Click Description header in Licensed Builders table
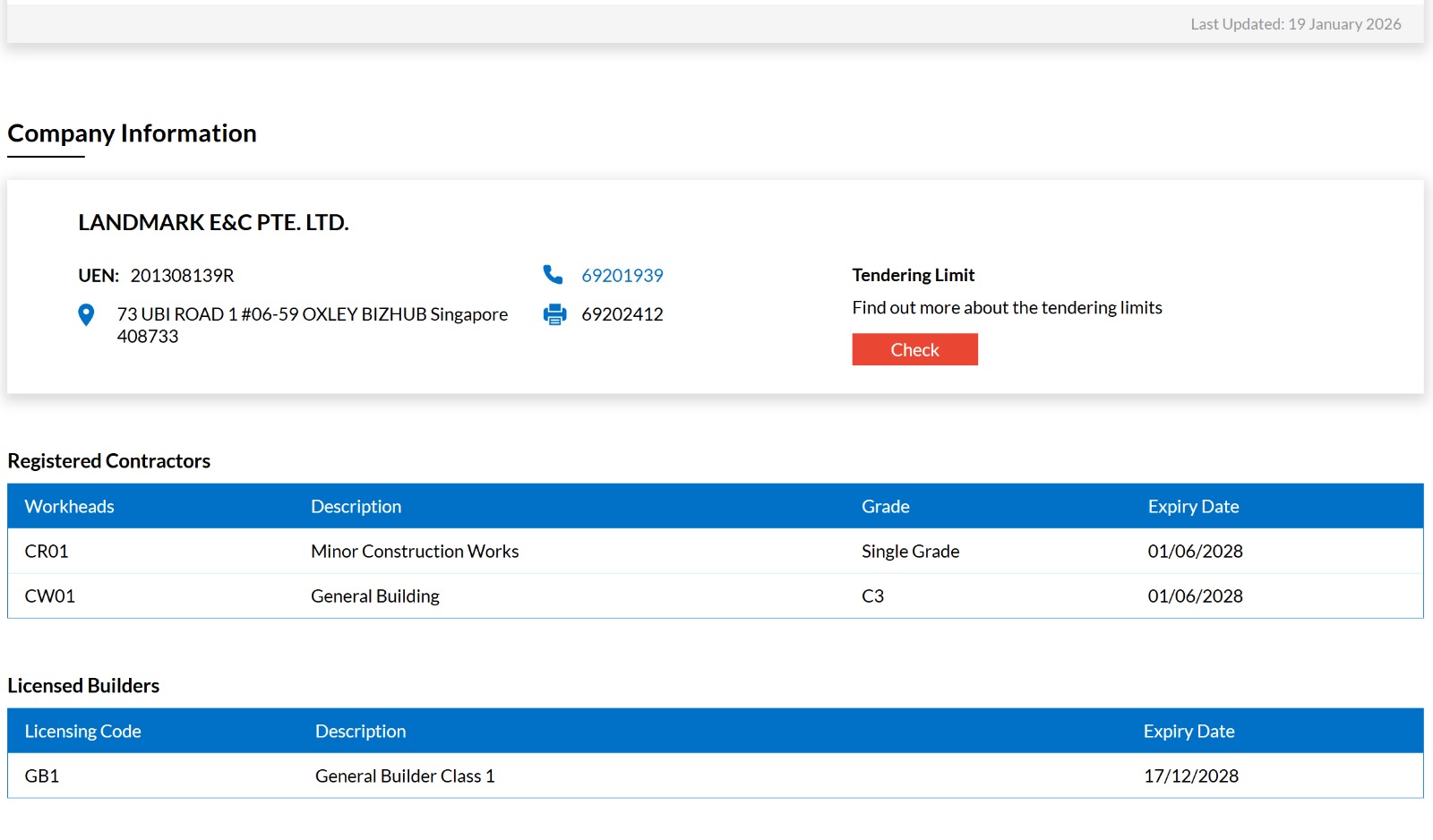1433x840 pixels. [360, 732]
